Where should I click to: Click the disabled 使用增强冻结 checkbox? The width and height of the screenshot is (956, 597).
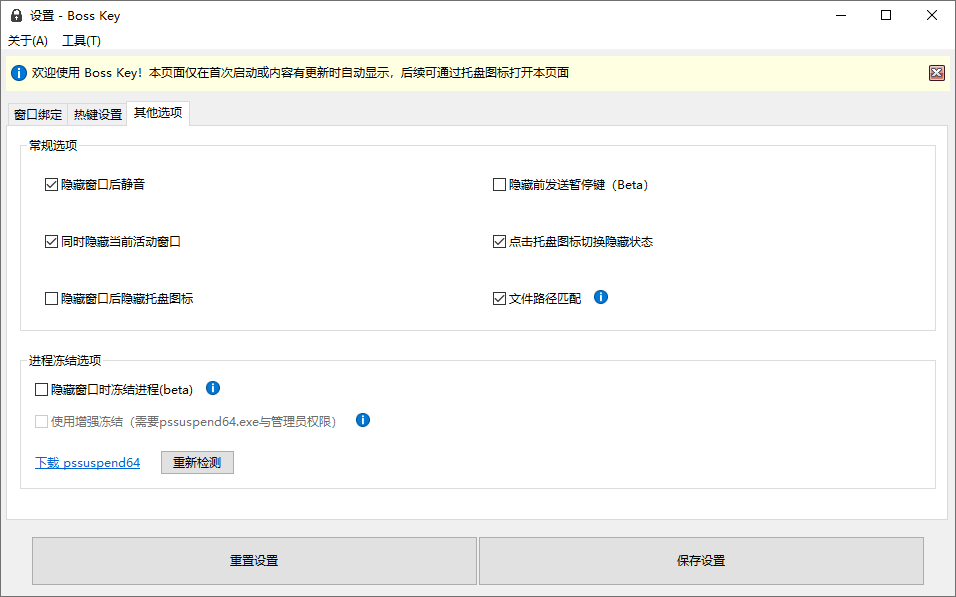(41, 422)
